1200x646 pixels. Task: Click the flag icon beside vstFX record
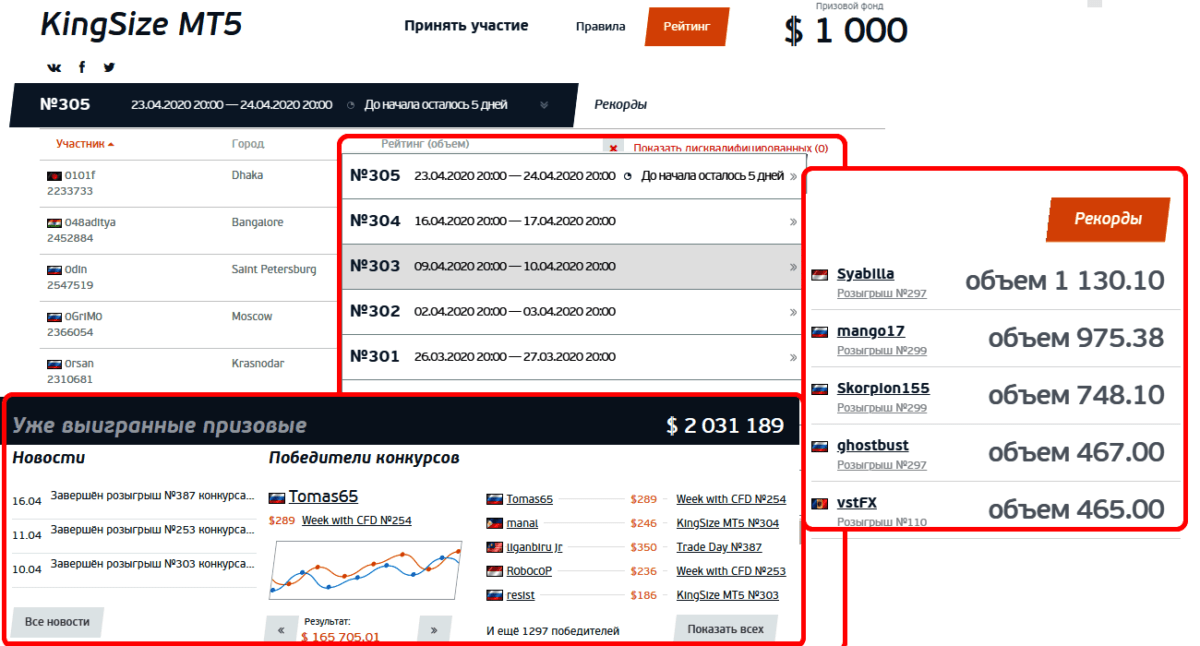click(x=820, y=503)
